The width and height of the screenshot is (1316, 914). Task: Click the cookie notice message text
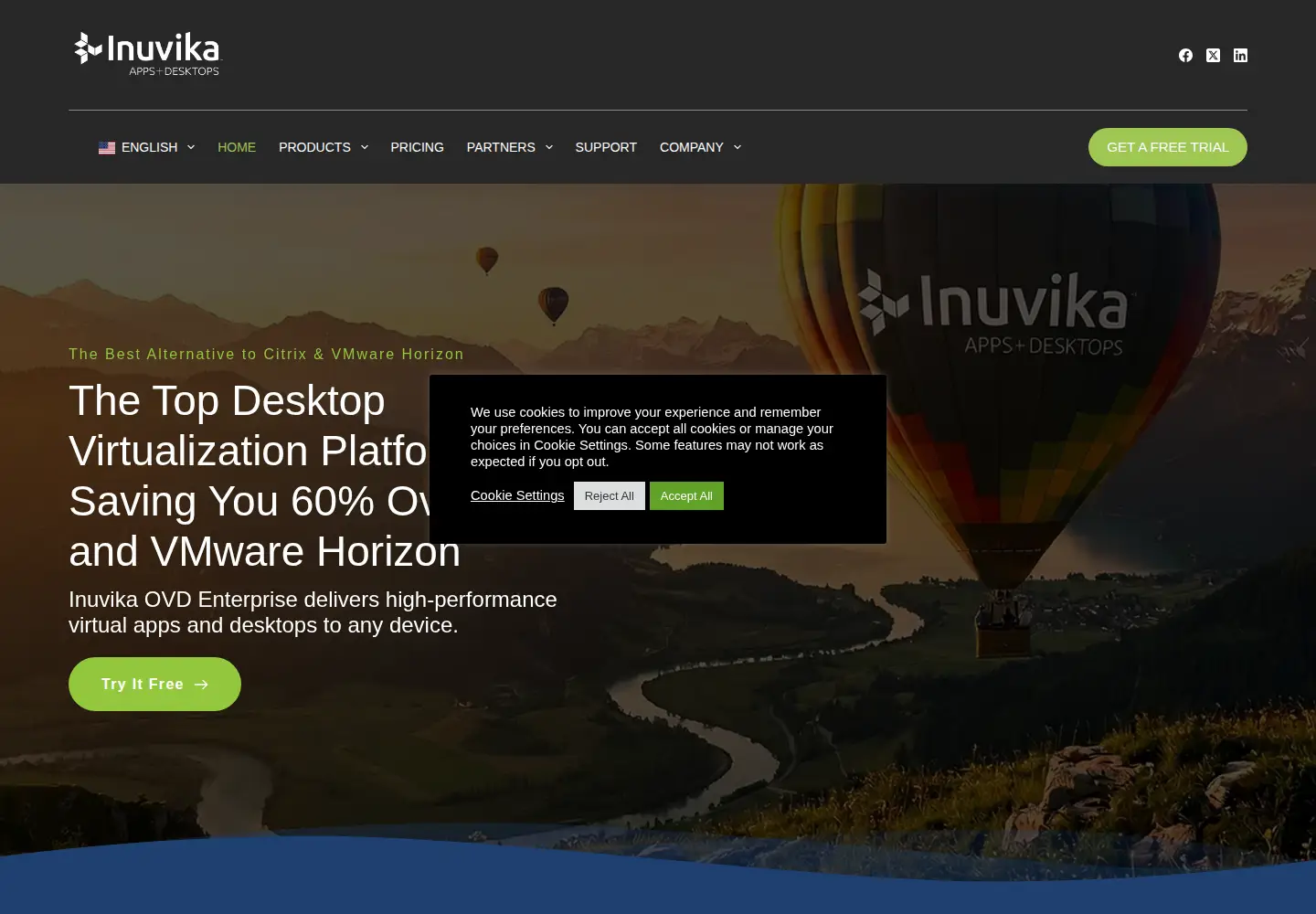(x=652, y=437)
